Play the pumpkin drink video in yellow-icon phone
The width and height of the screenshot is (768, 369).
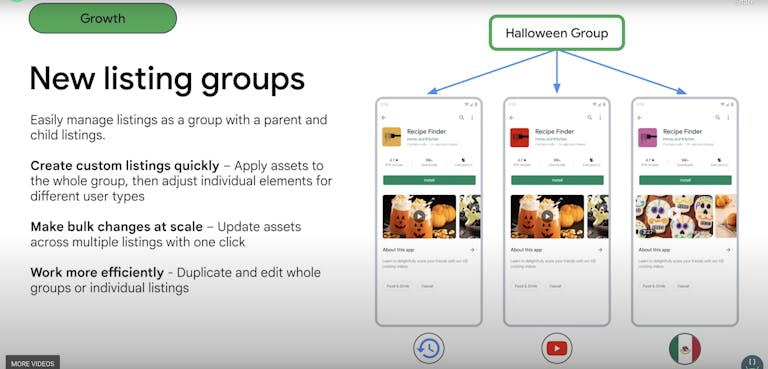click(419, 216)
